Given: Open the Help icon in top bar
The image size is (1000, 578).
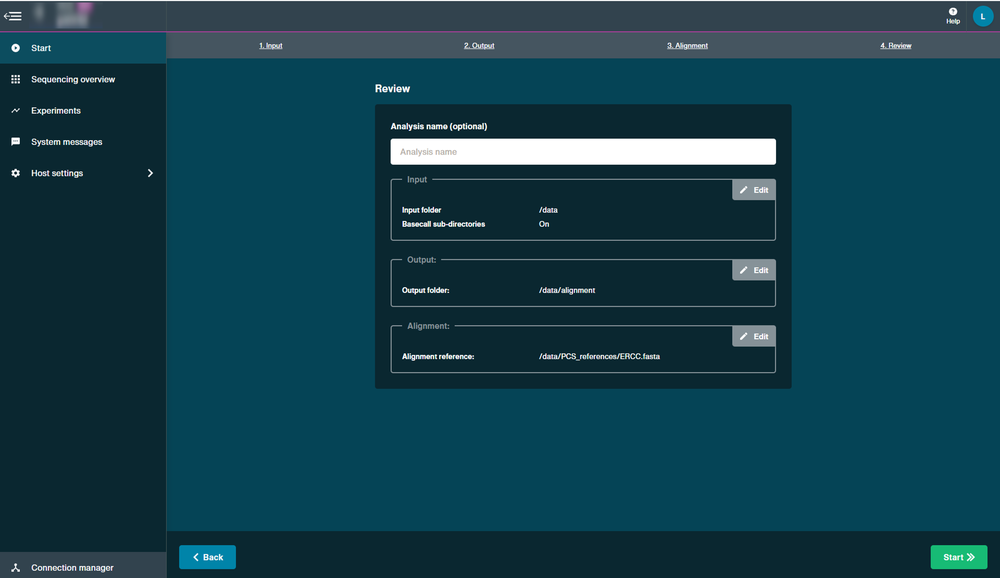Looking at the screenshot, I should pos(953,16).
